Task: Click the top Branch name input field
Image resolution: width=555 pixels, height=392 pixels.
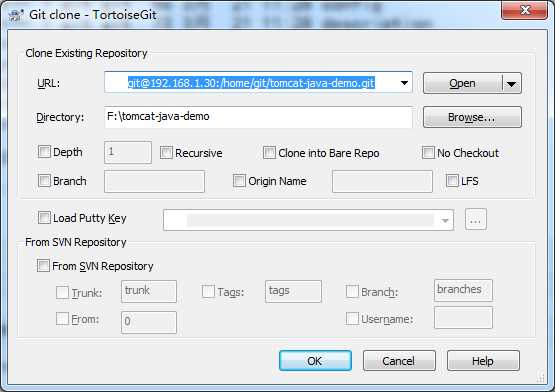Action: [x=154, y=182]
